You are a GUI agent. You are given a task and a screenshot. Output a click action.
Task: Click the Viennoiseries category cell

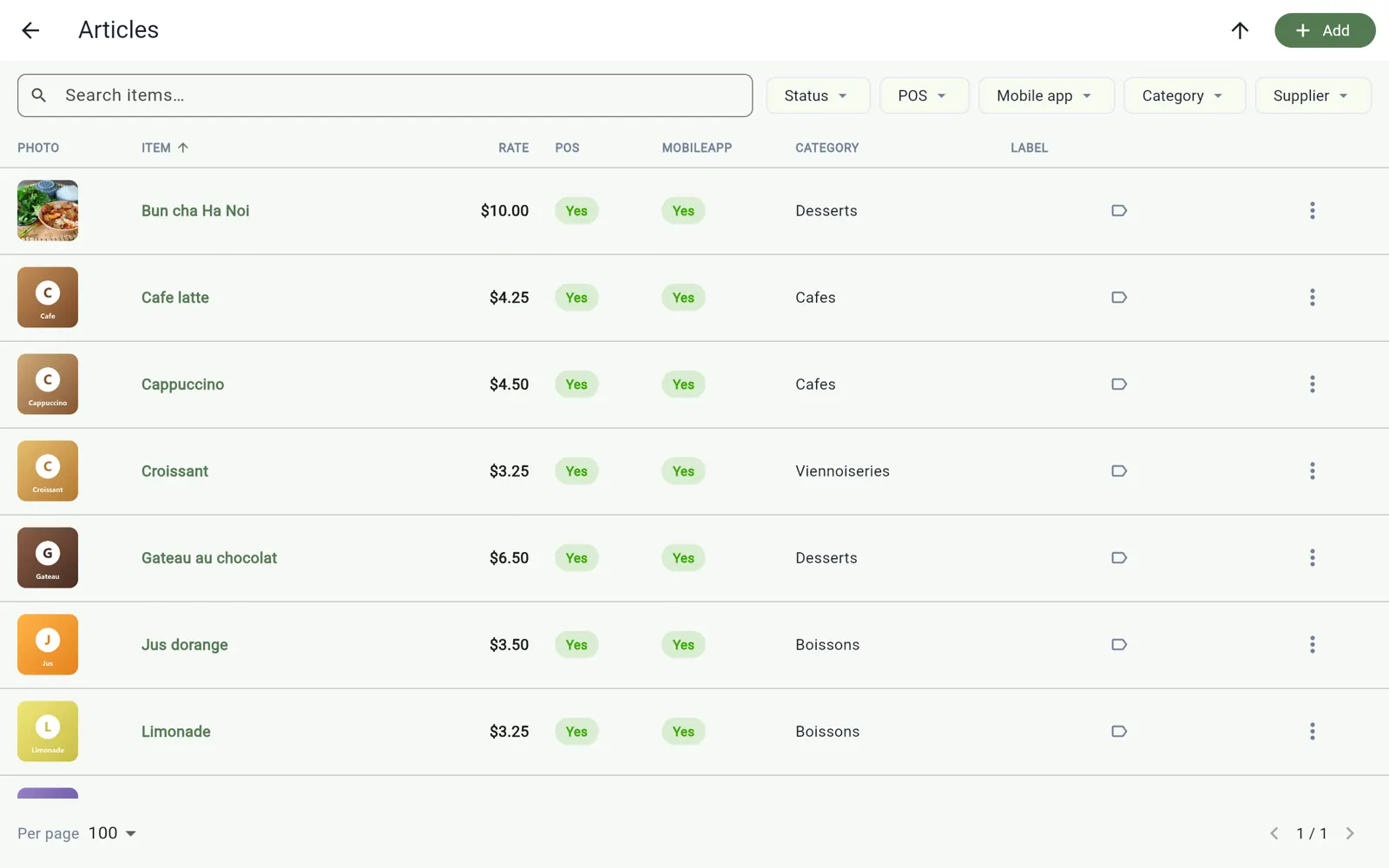click(842, 471)
